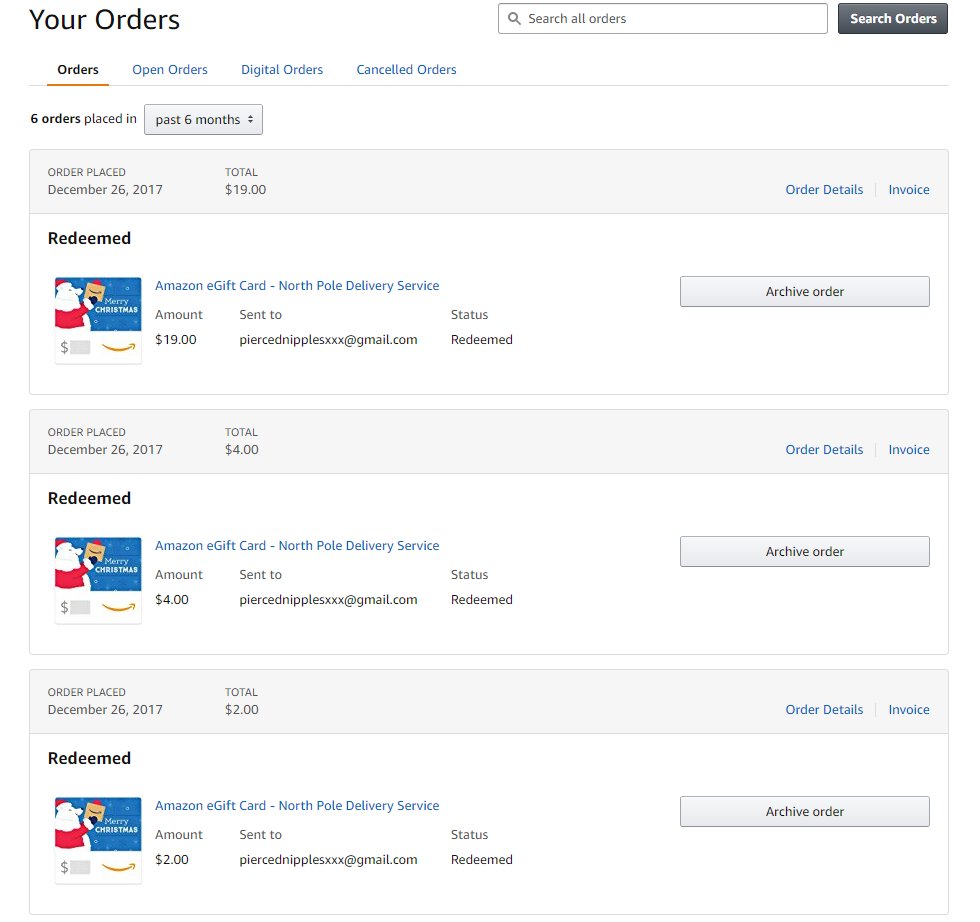This screenshot has width=980, height=922.
Task: Click the recipient email in the $2.00 order
Action: (x=328, y=860)
